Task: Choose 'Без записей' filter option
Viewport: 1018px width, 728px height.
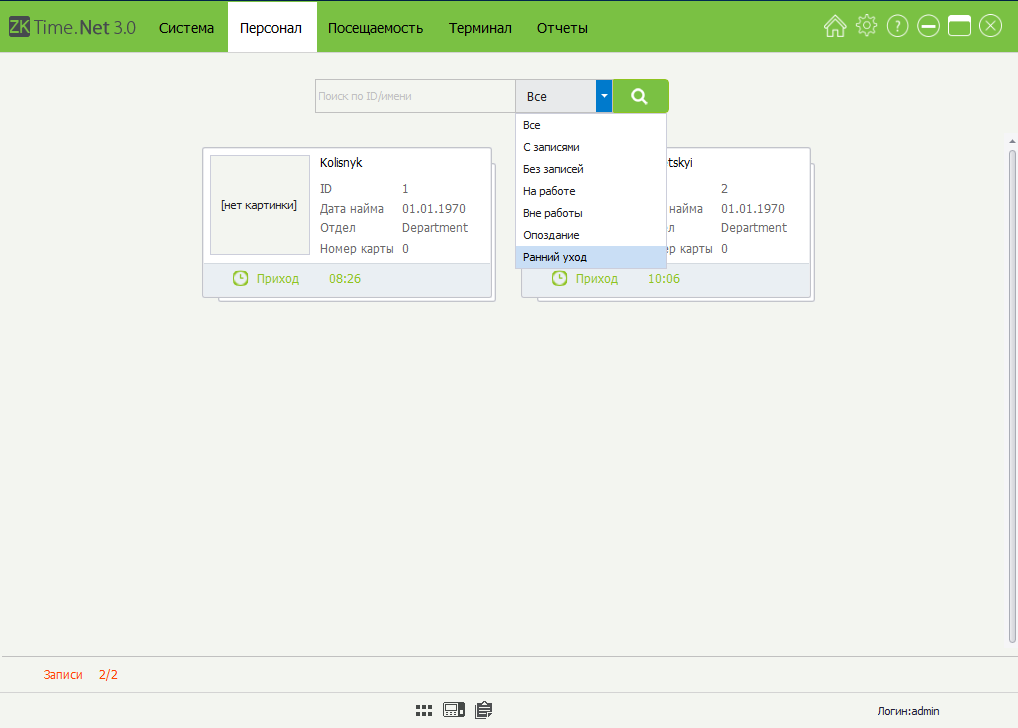Action: click(591, 169)
